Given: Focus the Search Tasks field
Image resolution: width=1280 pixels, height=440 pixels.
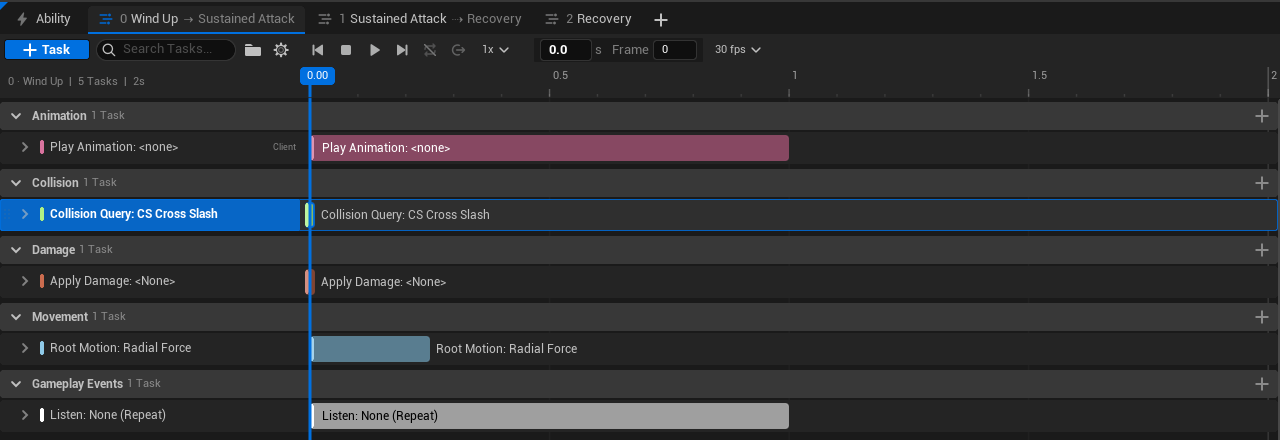Looking at the screenshot, I should coord(166,50).
